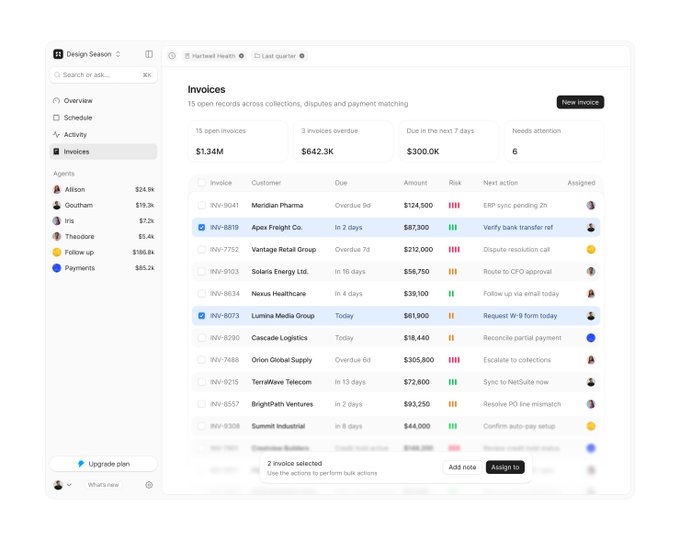Screen dimensions: 680x540
Task: Check the INV-8634 Nexus Healthcare checkbox
Action: pos(202,294)
